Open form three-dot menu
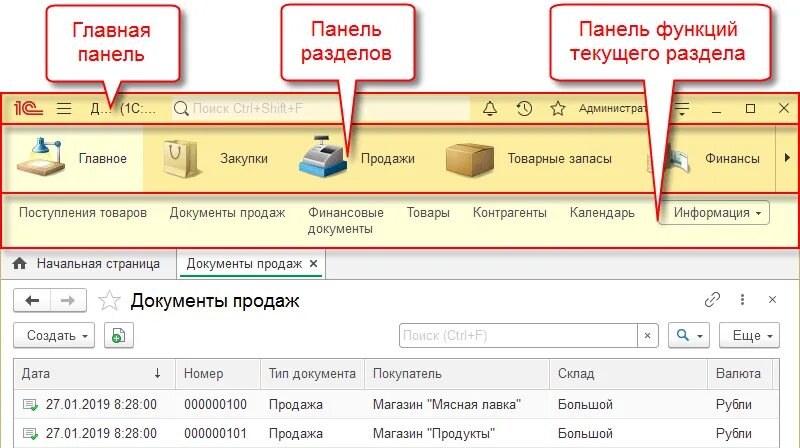Viewport: 800px width, 448px height. (x=742, y=300)
